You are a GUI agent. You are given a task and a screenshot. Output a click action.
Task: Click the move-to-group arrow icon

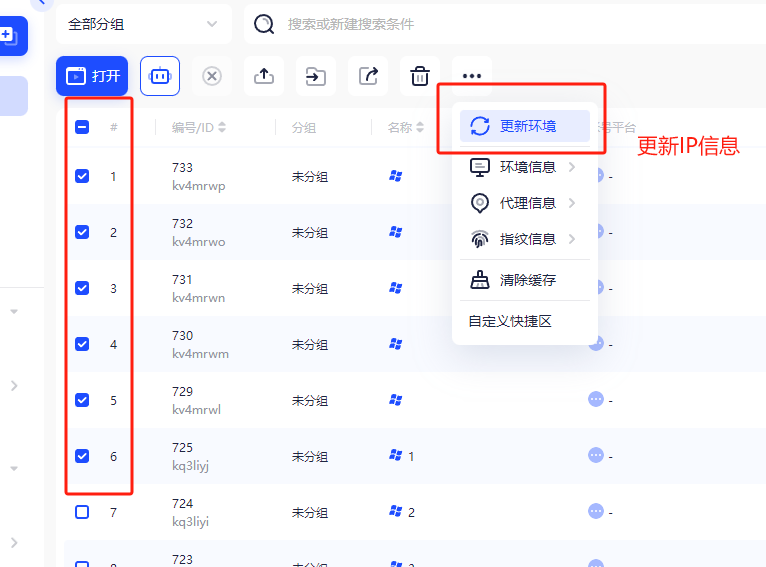point(316,76)
